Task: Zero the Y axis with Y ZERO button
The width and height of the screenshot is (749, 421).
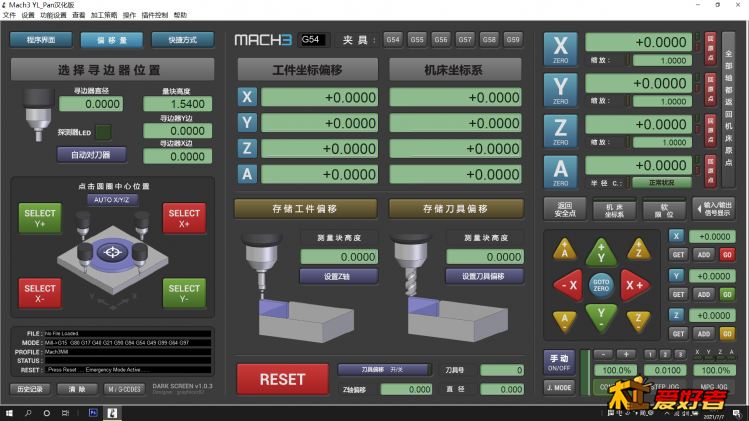Action: pyautogui.click(x=560, y=90)
